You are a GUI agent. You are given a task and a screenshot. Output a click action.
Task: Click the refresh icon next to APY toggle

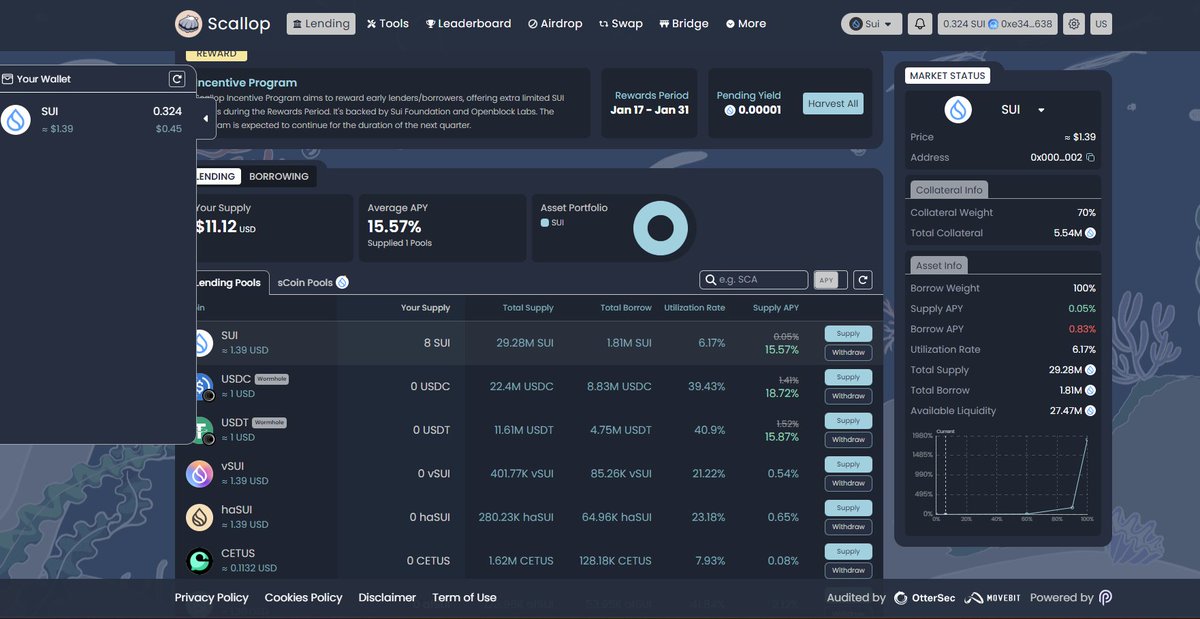(863, 280)
